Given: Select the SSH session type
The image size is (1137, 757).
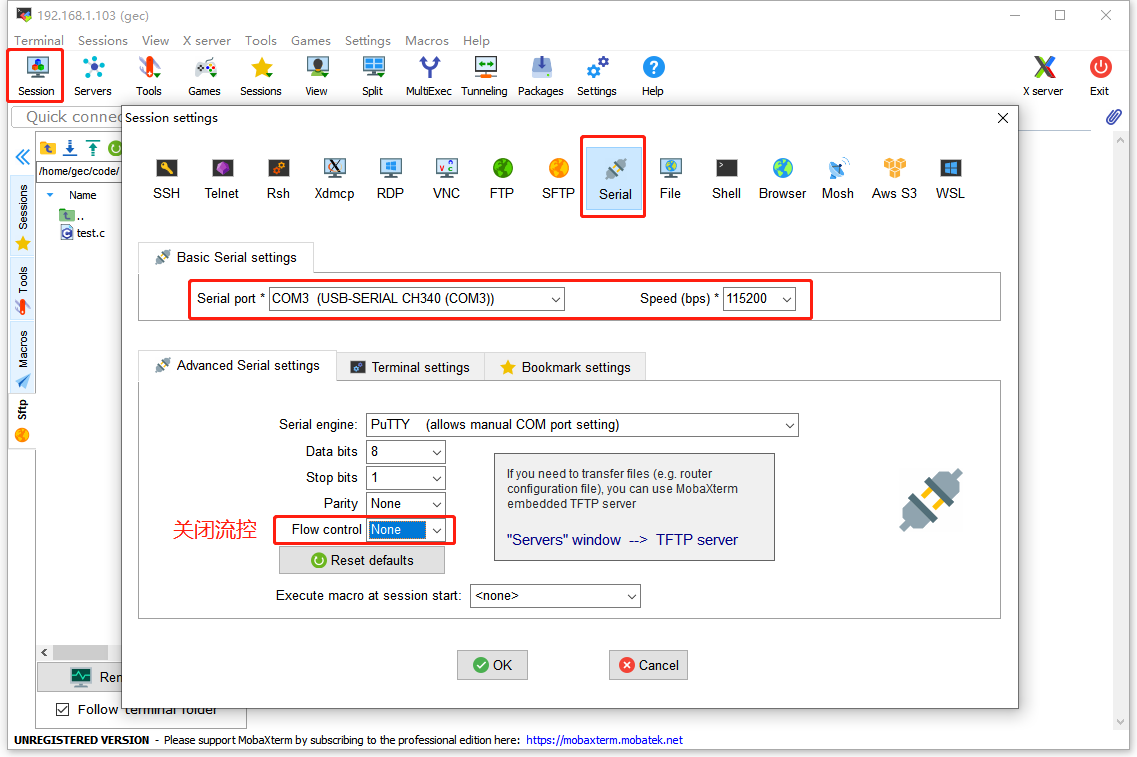Looking at the screenshot, I should [x=166, y=178].
